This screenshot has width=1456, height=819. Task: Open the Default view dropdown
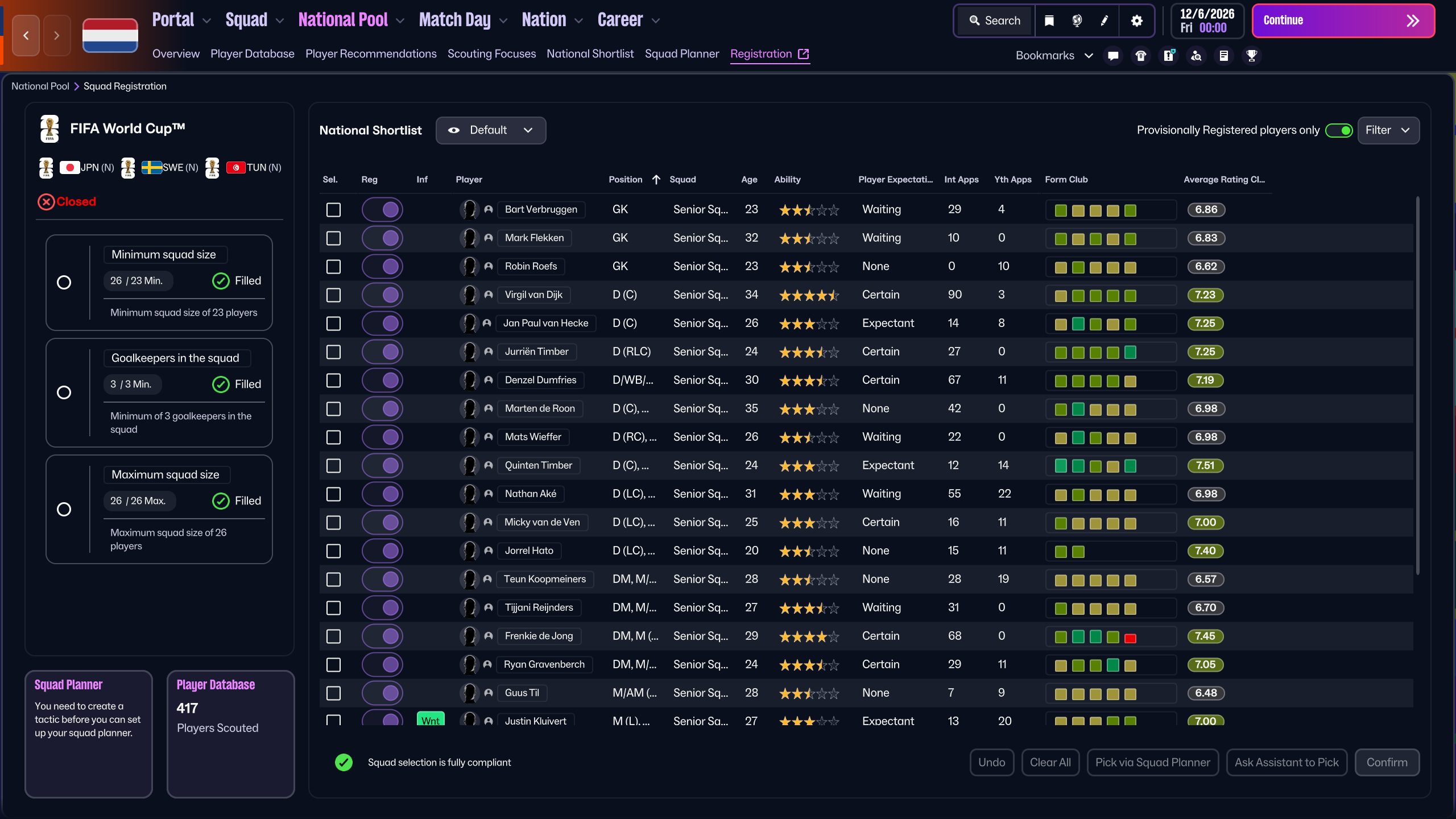491,130
